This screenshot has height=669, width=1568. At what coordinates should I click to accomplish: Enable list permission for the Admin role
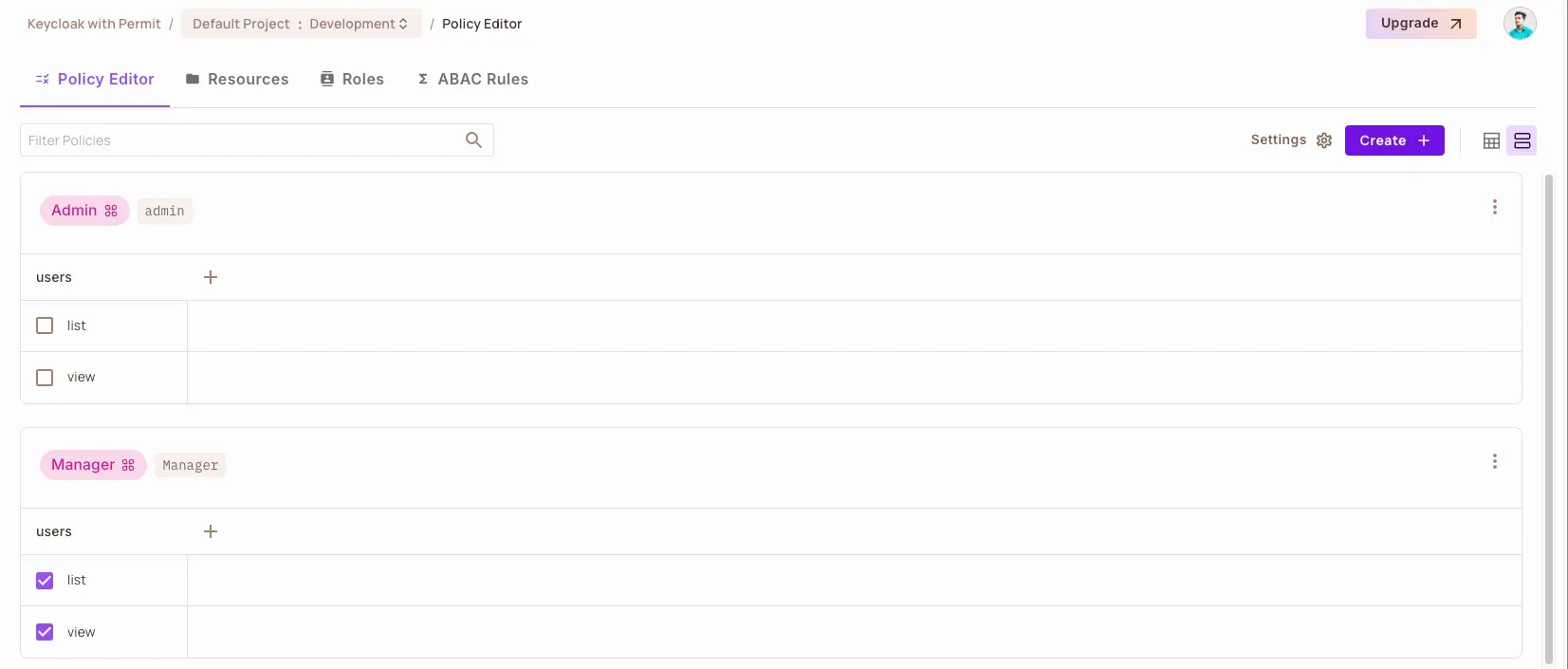pos(45,325)
